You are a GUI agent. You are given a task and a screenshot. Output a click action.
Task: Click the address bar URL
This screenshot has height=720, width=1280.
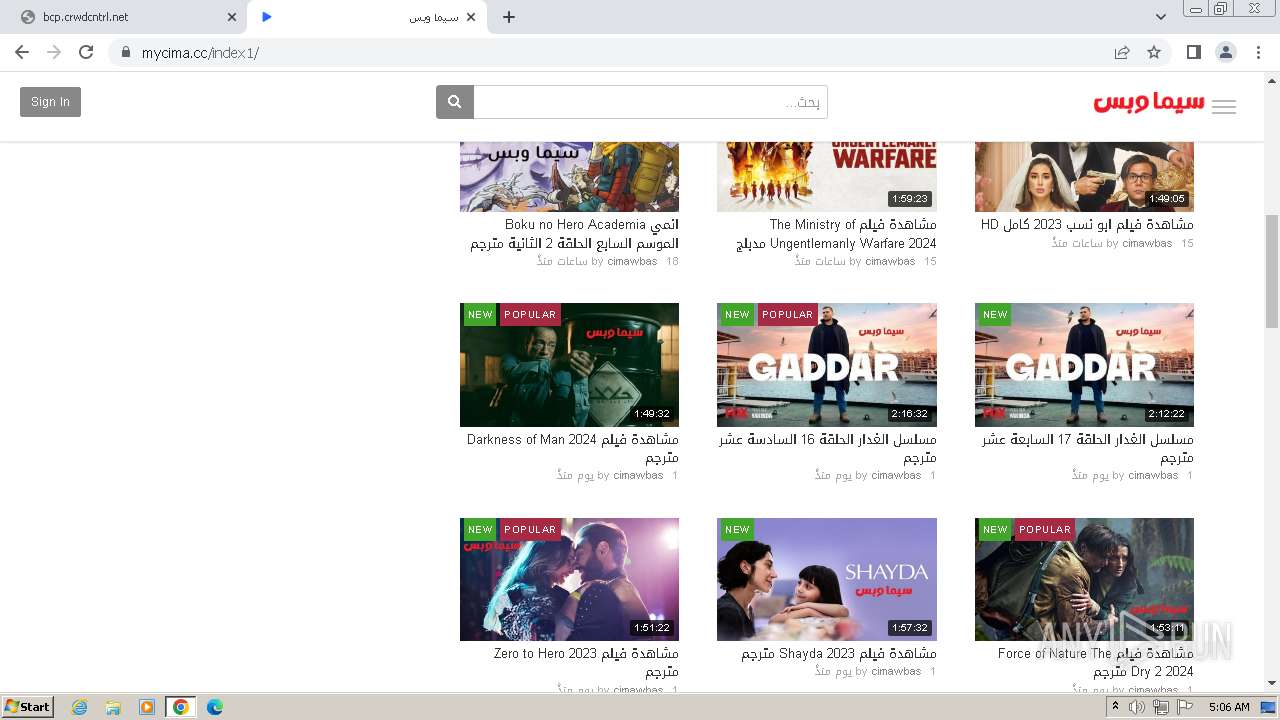200,53
